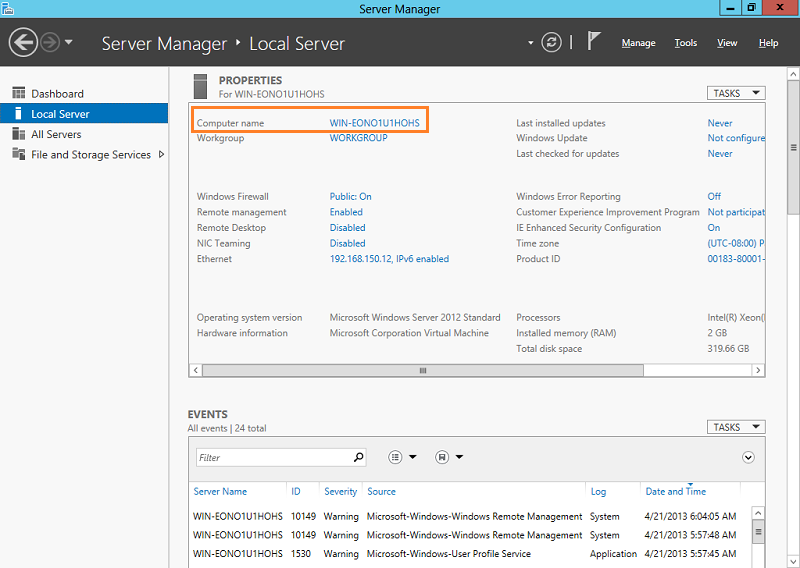Click the All Servers sidebar icon

[x=18, y=134]
